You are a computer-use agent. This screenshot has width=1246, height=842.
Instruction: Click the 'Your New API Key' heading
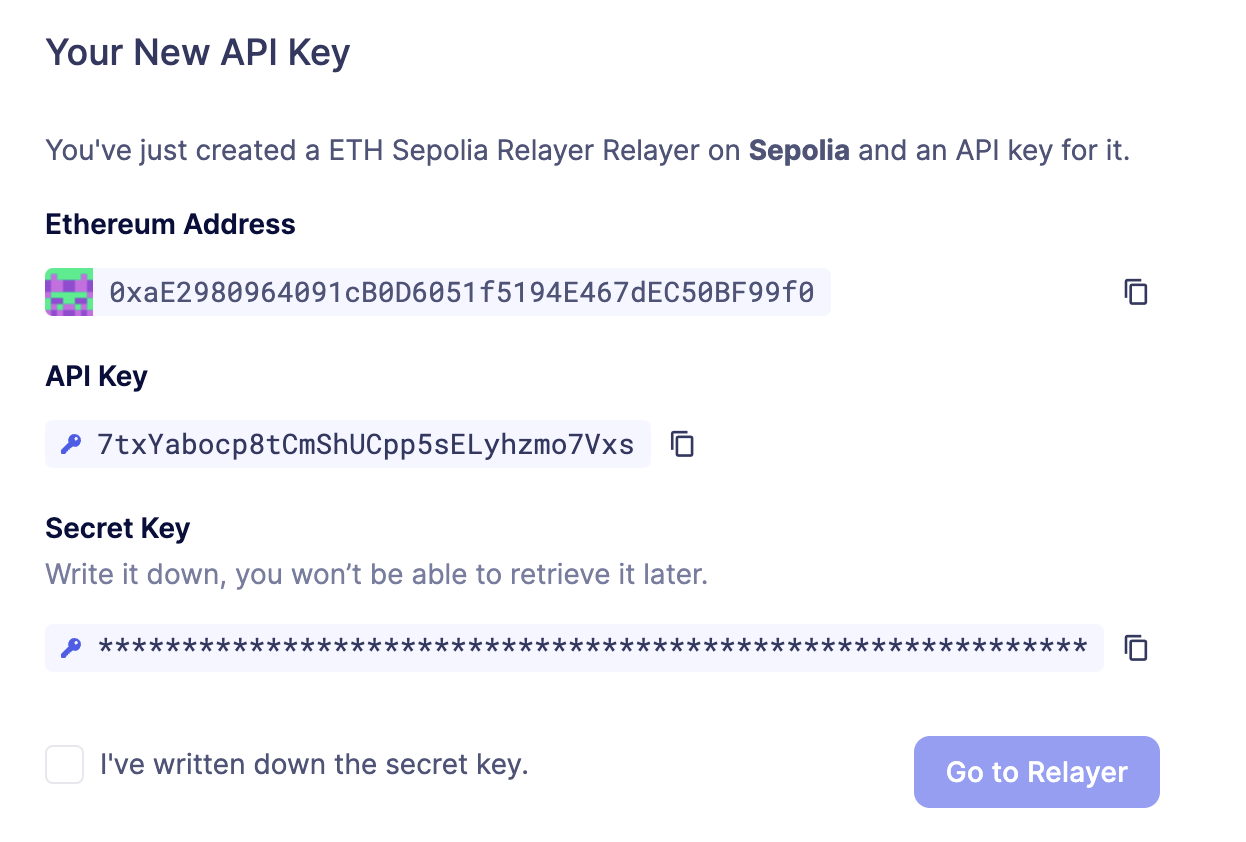click(x=196, y=52)
